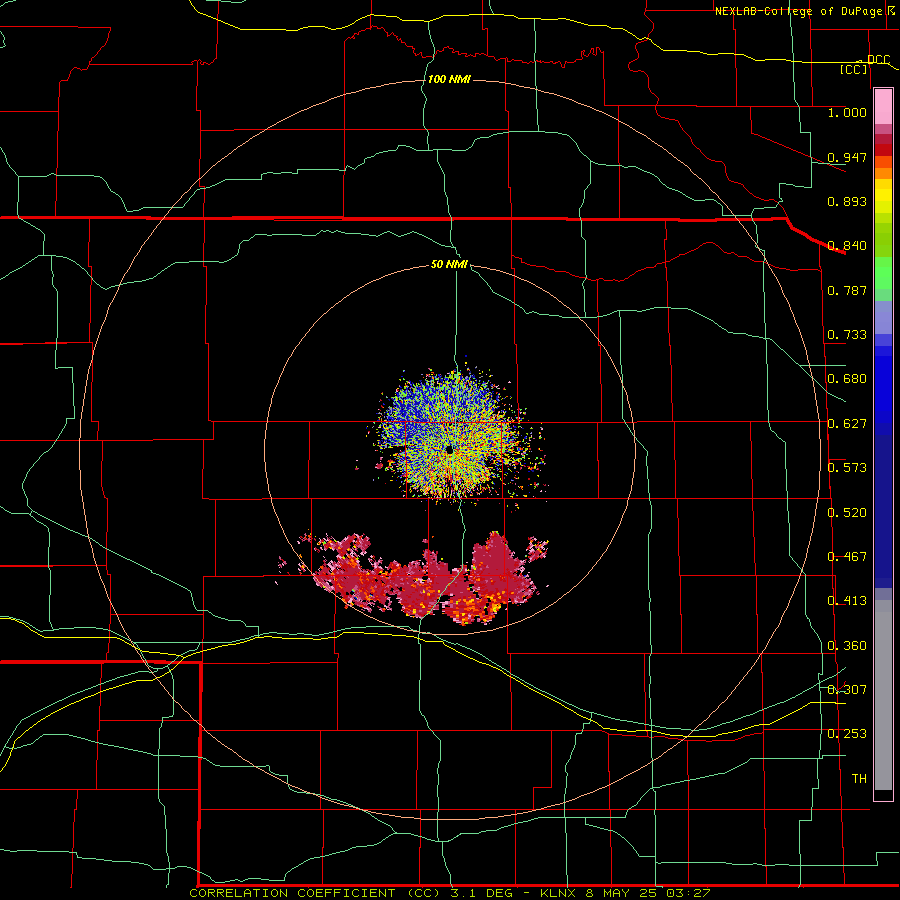Screen dimensions: 900x900
Task: Click the 0.627 legend value
Action: (847, 424)
